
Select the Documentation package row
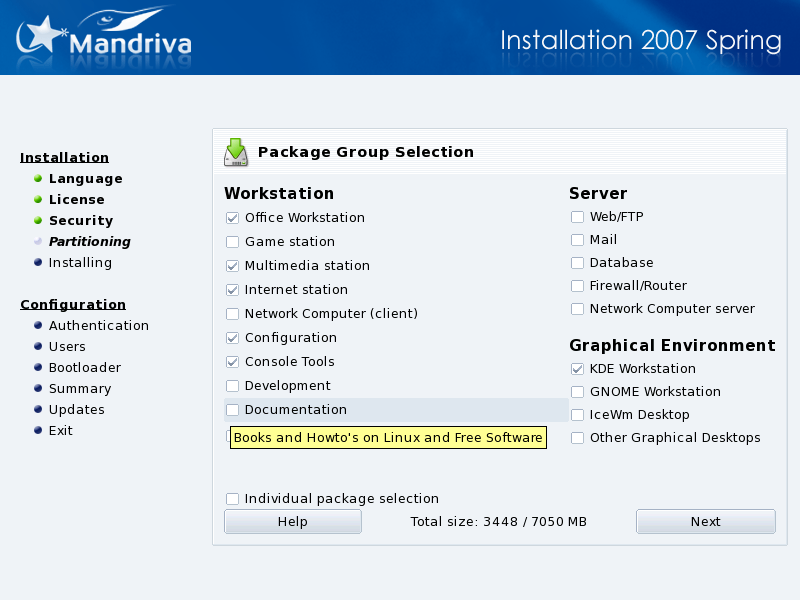[296, 410]
